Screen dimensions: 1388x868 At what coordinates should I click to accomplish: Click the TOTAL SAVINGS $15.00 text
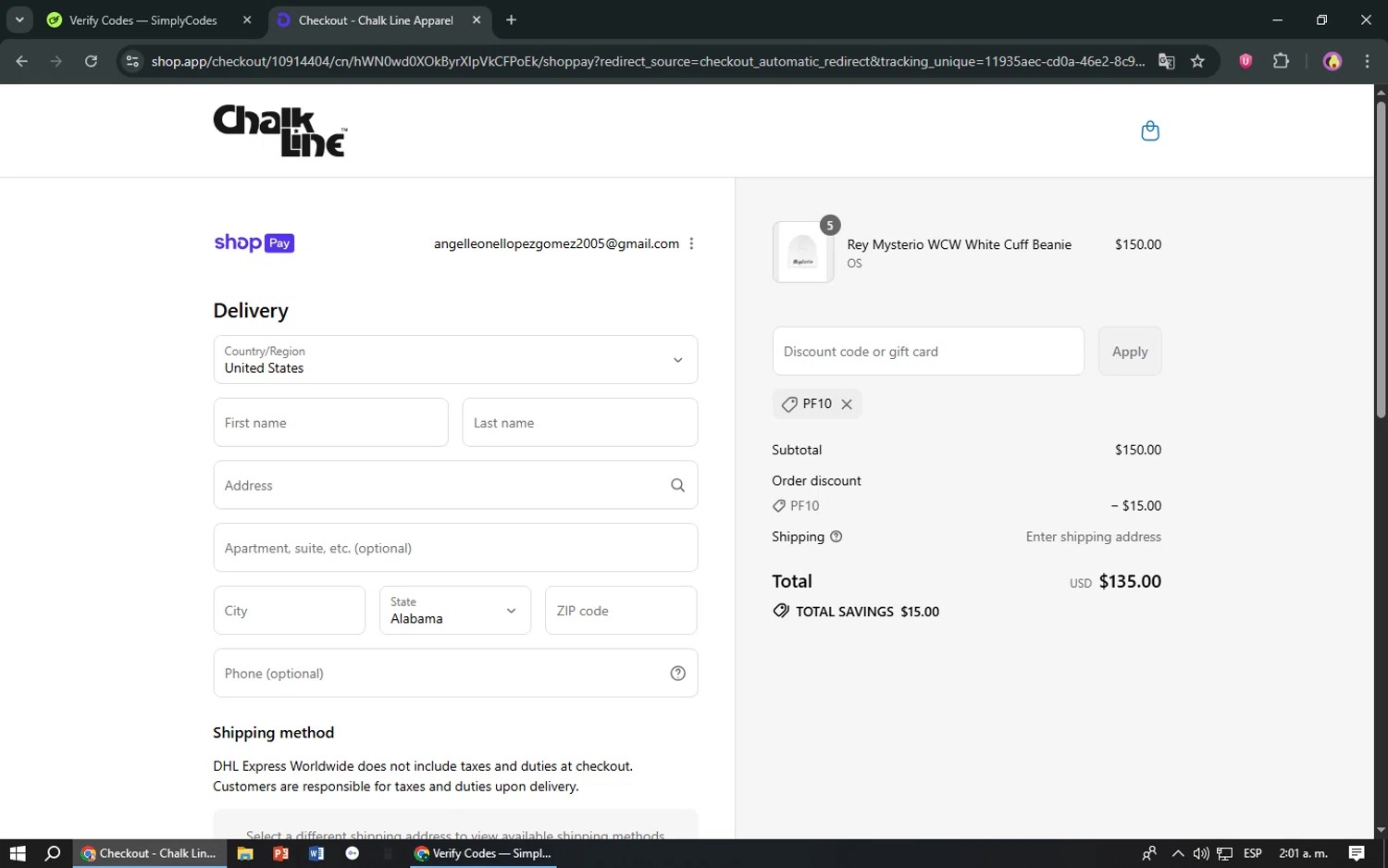867,612
